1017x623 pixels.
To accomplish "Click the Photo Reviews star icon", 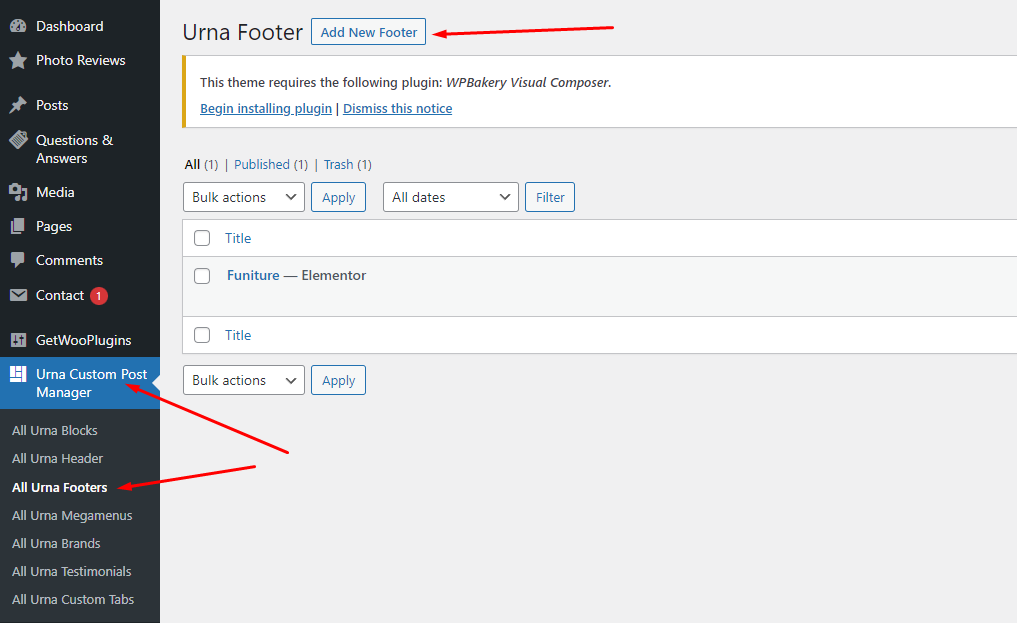I will (18, 60).
